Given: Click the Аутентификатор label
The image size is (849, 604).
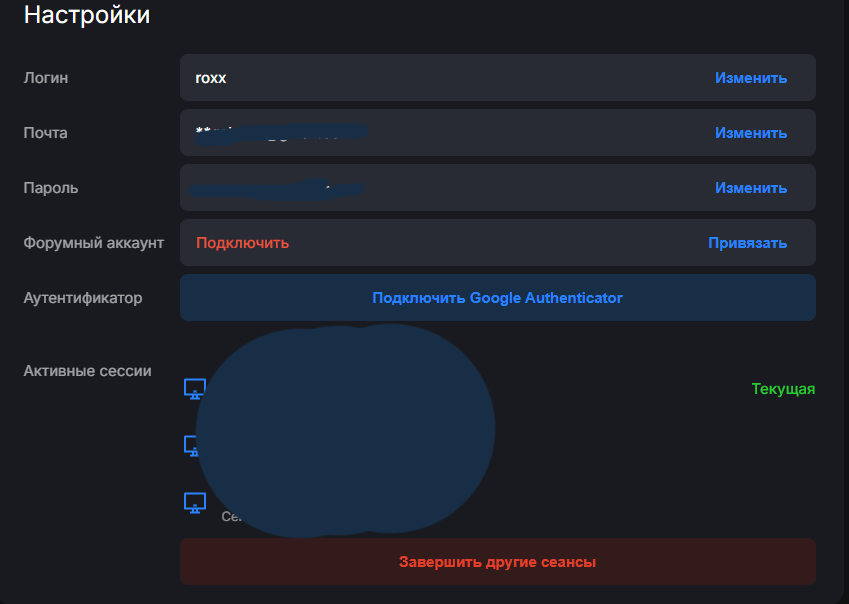Looking at the screenshot, I should [x=83, y=298].
